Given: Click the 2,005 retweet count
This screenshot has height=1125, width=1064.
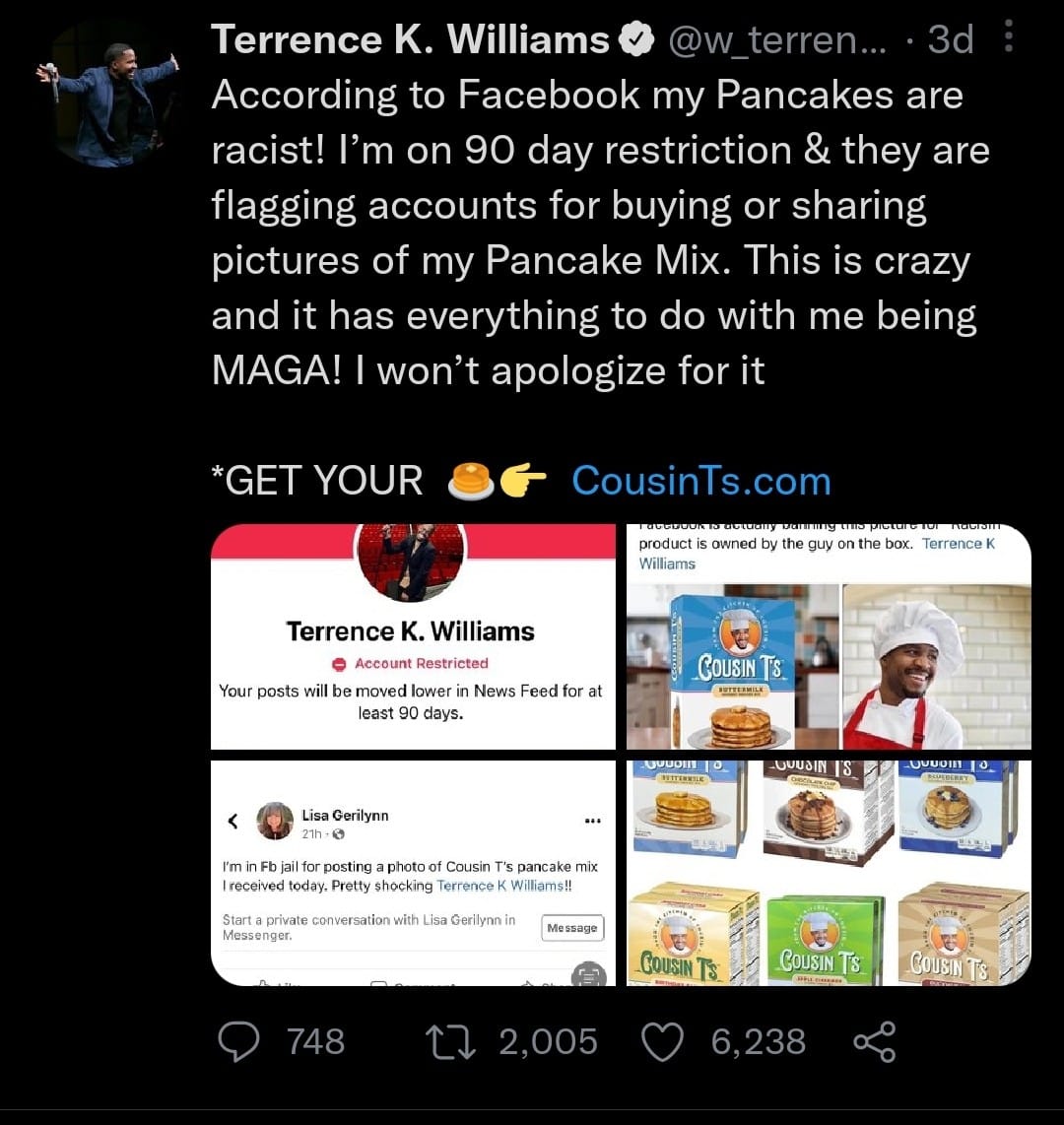Looking at the screenshot, I should pyautogui.click(x=548, y=1041).
